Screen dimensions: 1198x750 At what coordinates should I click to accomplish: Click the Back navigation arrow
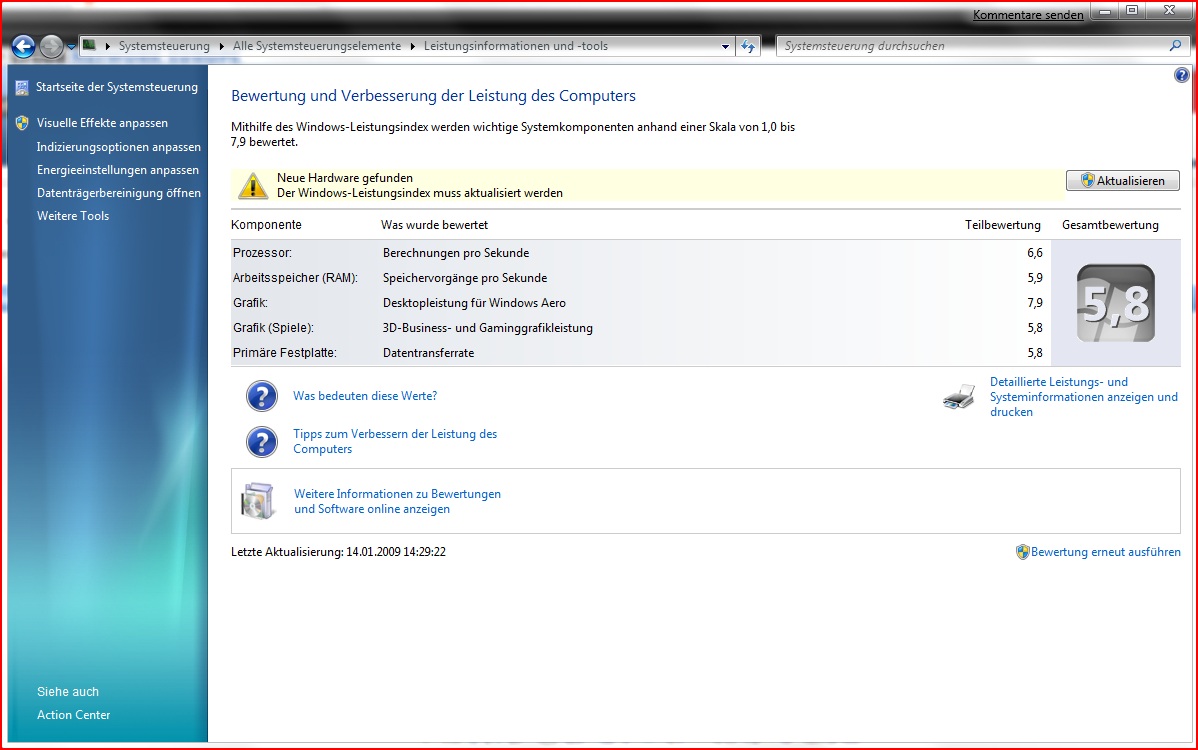click(24, 47)
